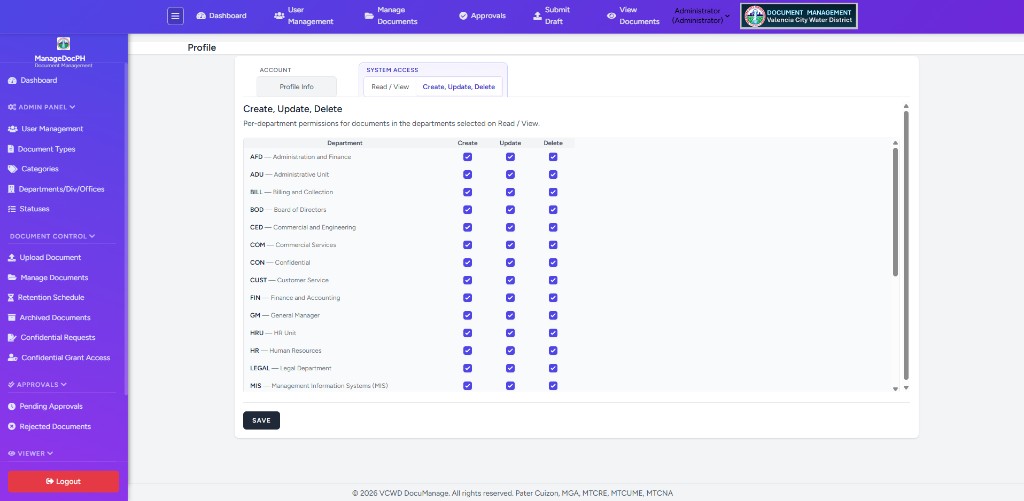Click the Categories tags icon

[x=12, y=169]
